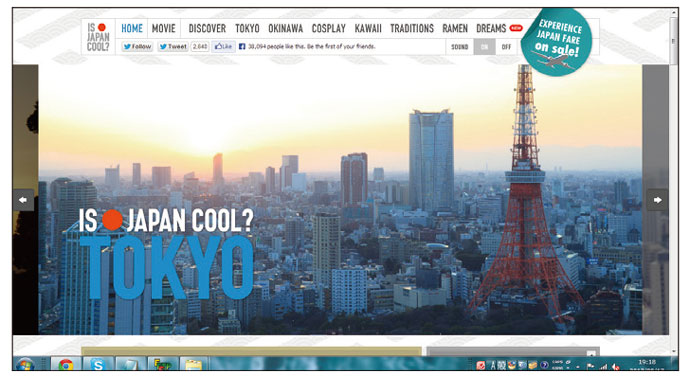Click the Tweet button
The height and width of the screenshot is (377, 690).
coord(173,46)
